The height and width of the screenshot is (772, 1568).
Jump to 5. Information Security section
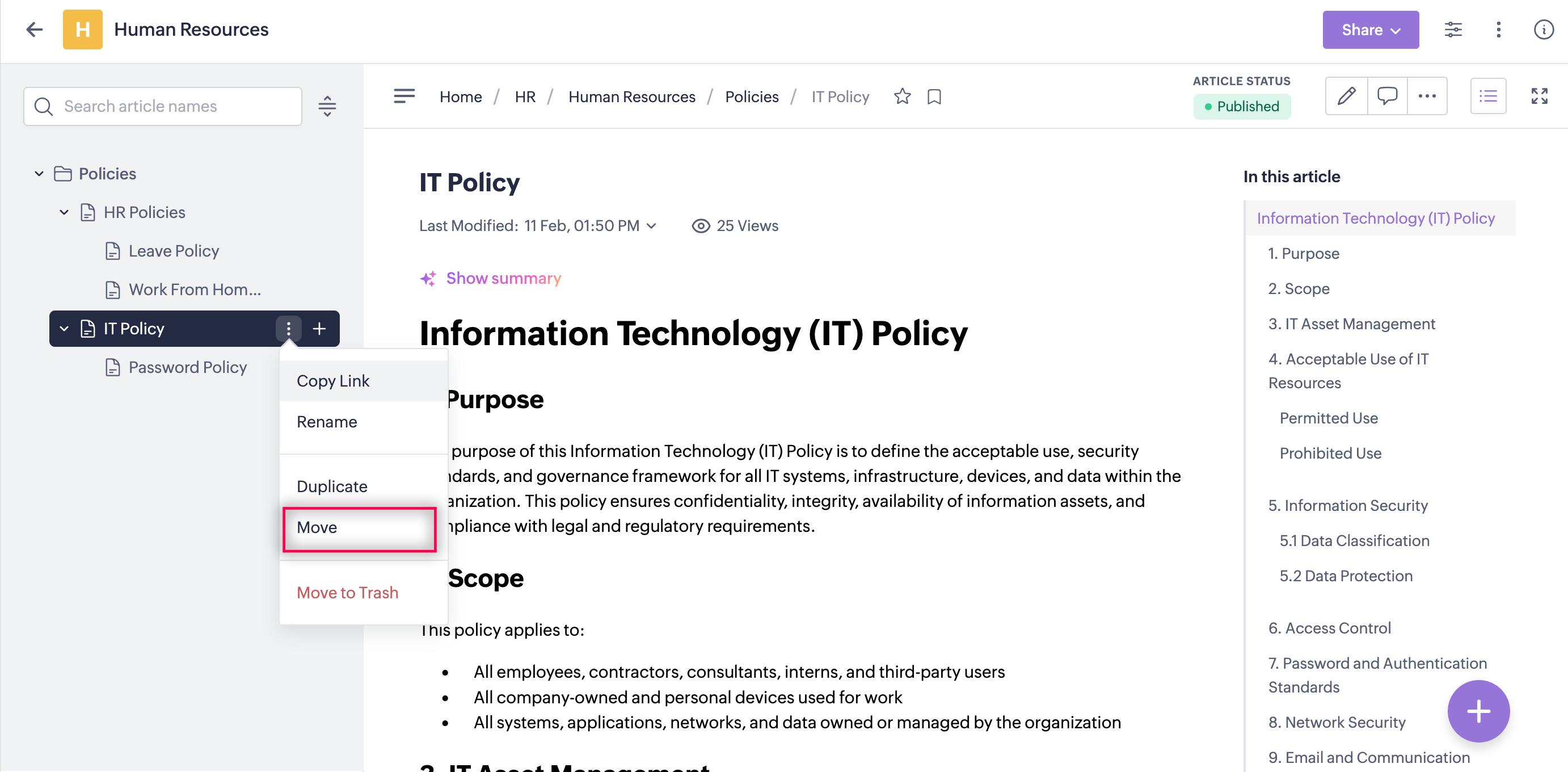tap(1347, 505)
